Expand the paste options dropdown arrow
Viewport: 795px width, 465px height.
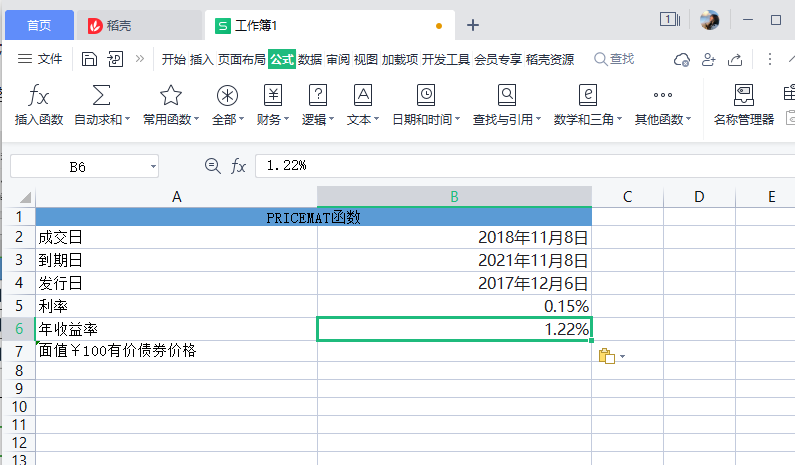pos(623,356)
